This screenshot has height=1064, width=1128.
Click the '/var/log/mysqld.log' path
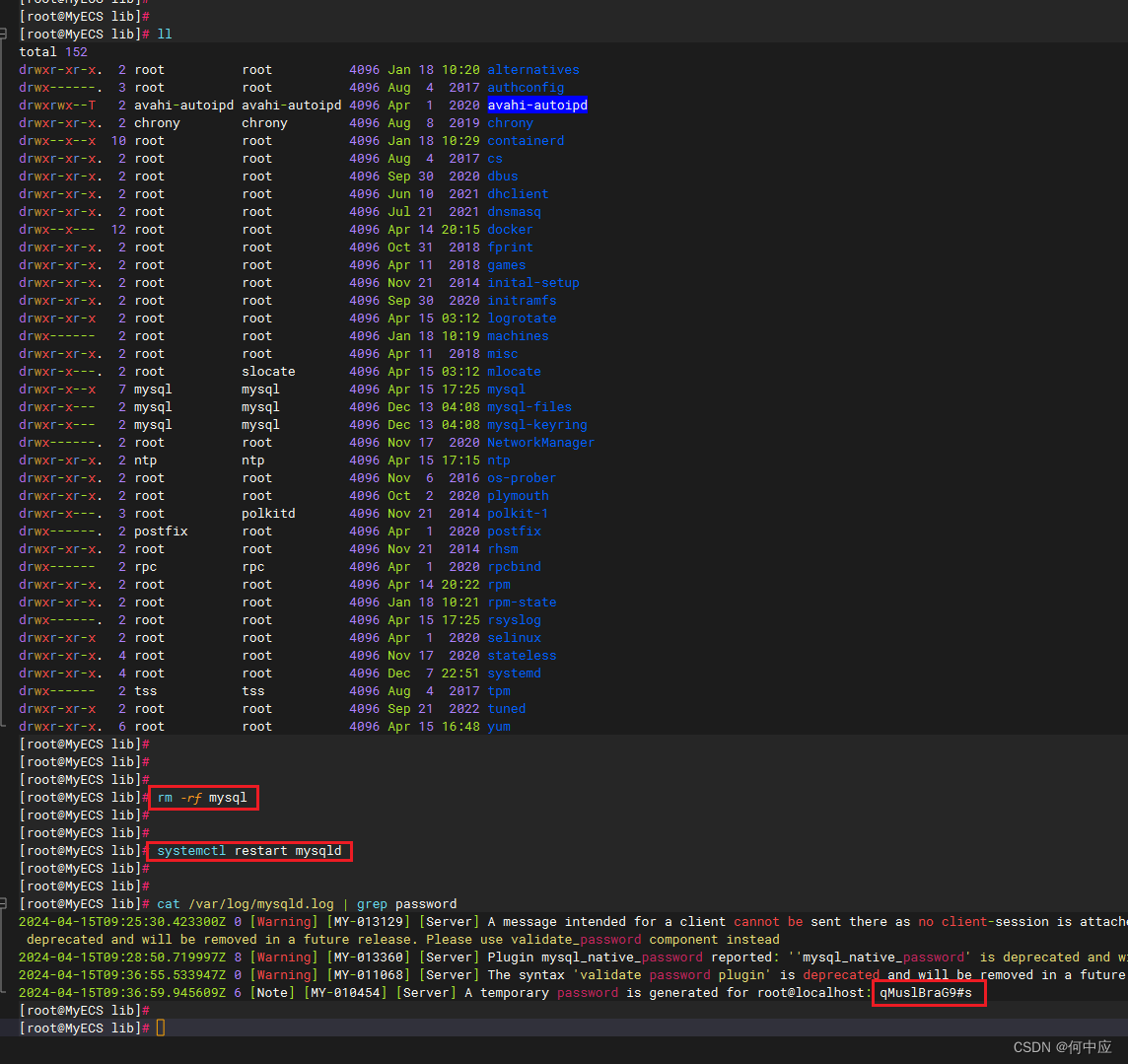(x=261, y=903)
